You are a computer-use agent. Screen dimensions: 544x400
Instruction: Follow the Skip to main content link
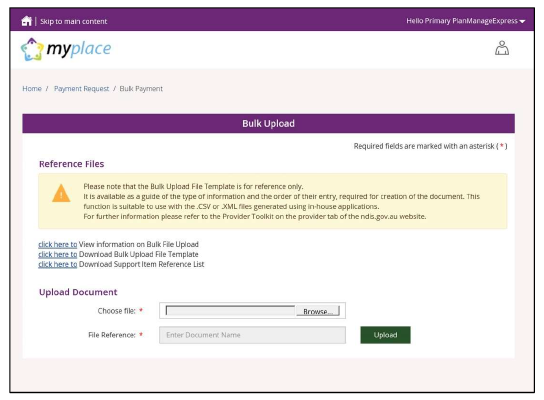click(74, 22)
